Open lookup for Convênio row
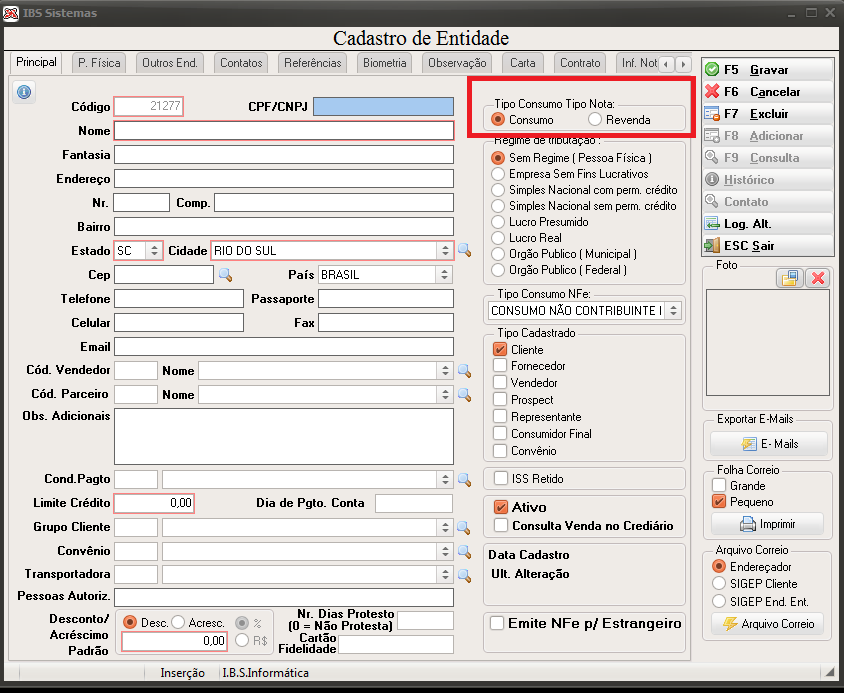The image size is (844, 693). tap(464, 551)
